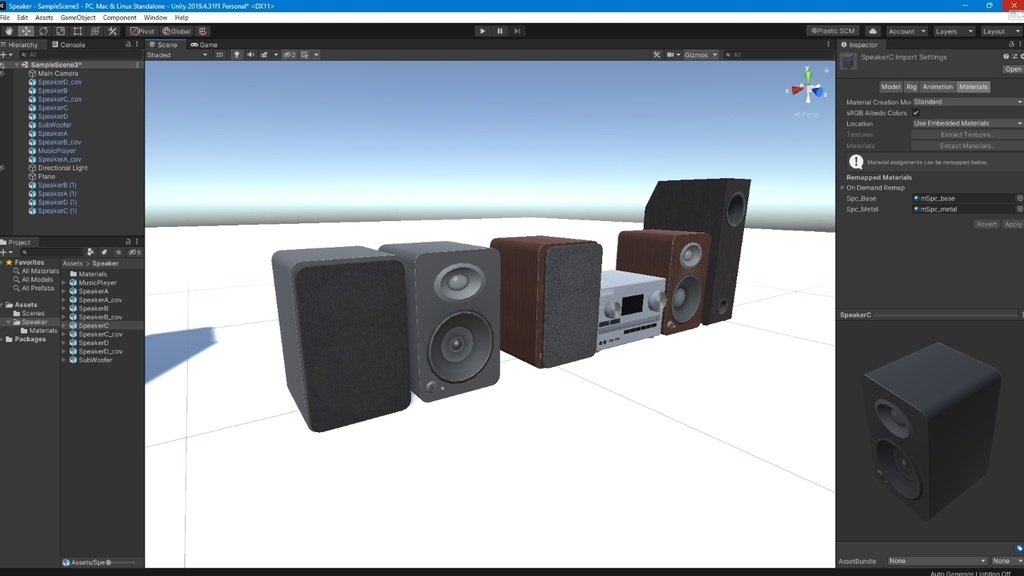Open the Assets menu

44,18
